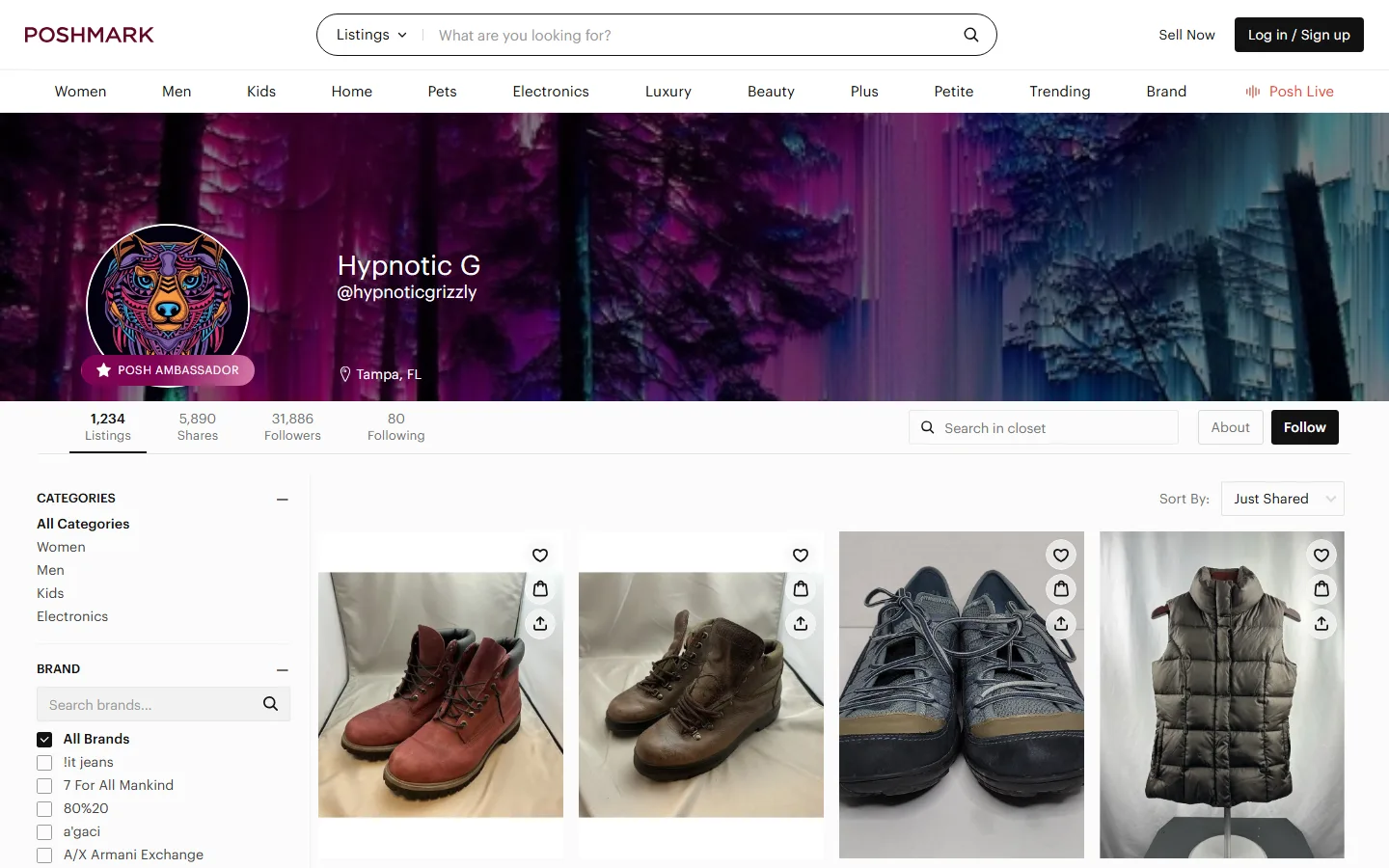Click Log in / Sign up
1389x868 pixels.
[x=1299, y=35]
